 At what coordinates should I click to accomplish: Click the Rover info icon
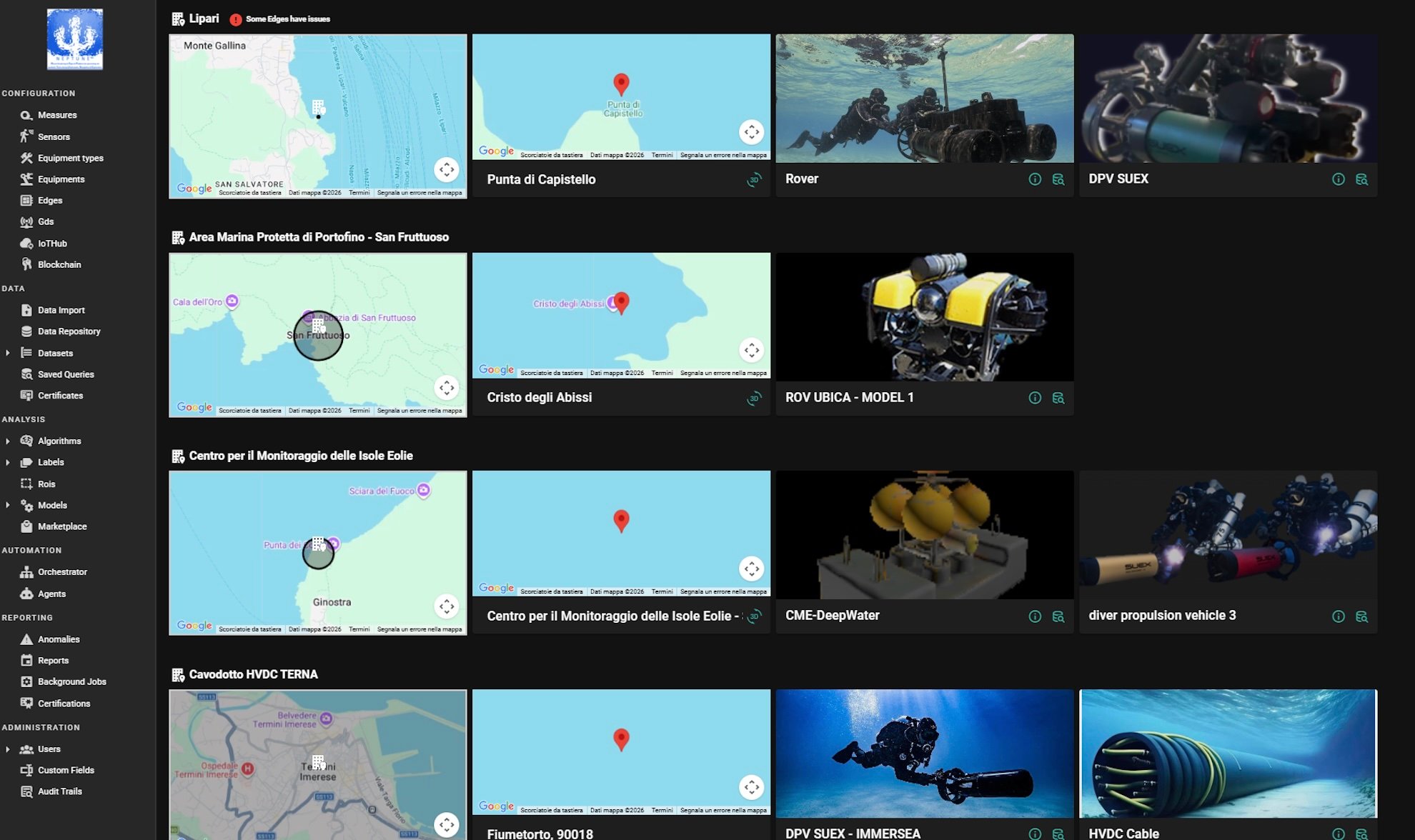[x=1035, y=179]
